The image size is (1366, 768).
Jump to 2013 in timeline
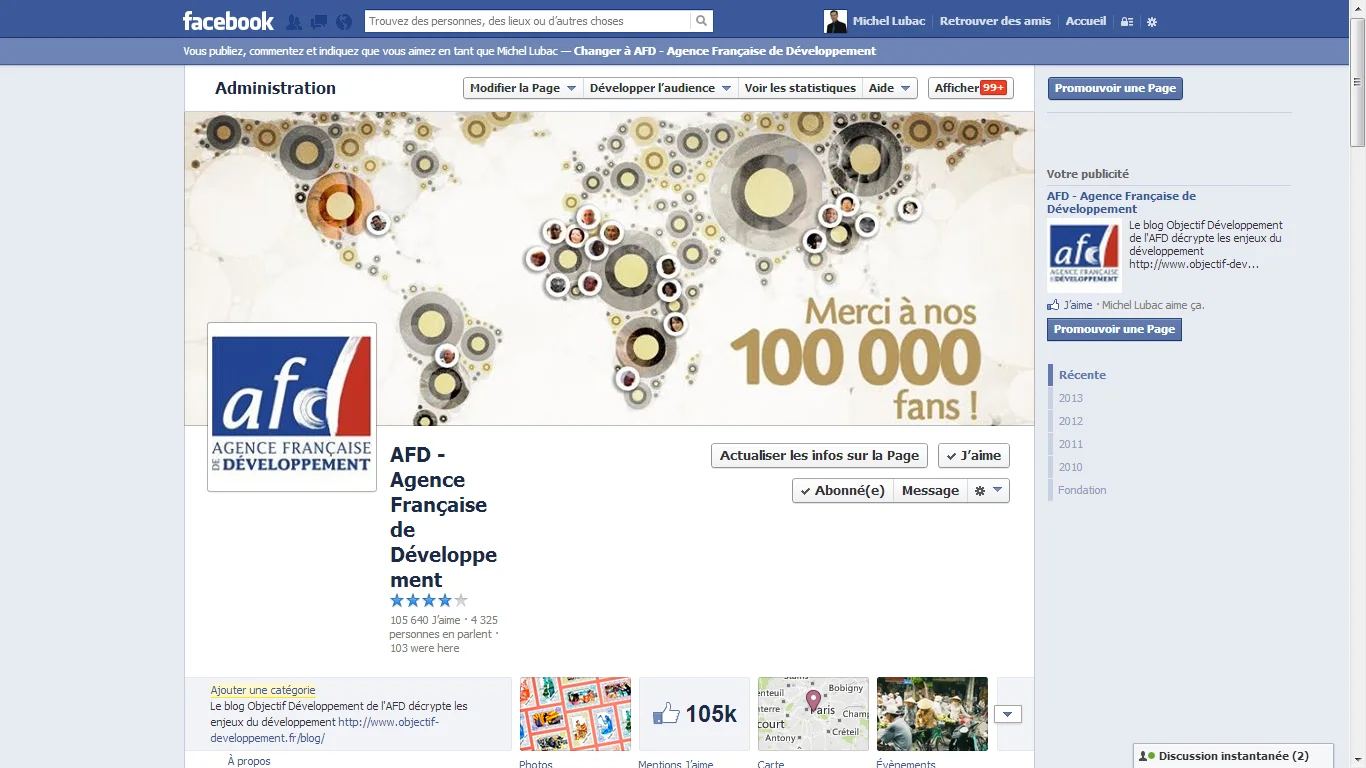click(1071, 398)
